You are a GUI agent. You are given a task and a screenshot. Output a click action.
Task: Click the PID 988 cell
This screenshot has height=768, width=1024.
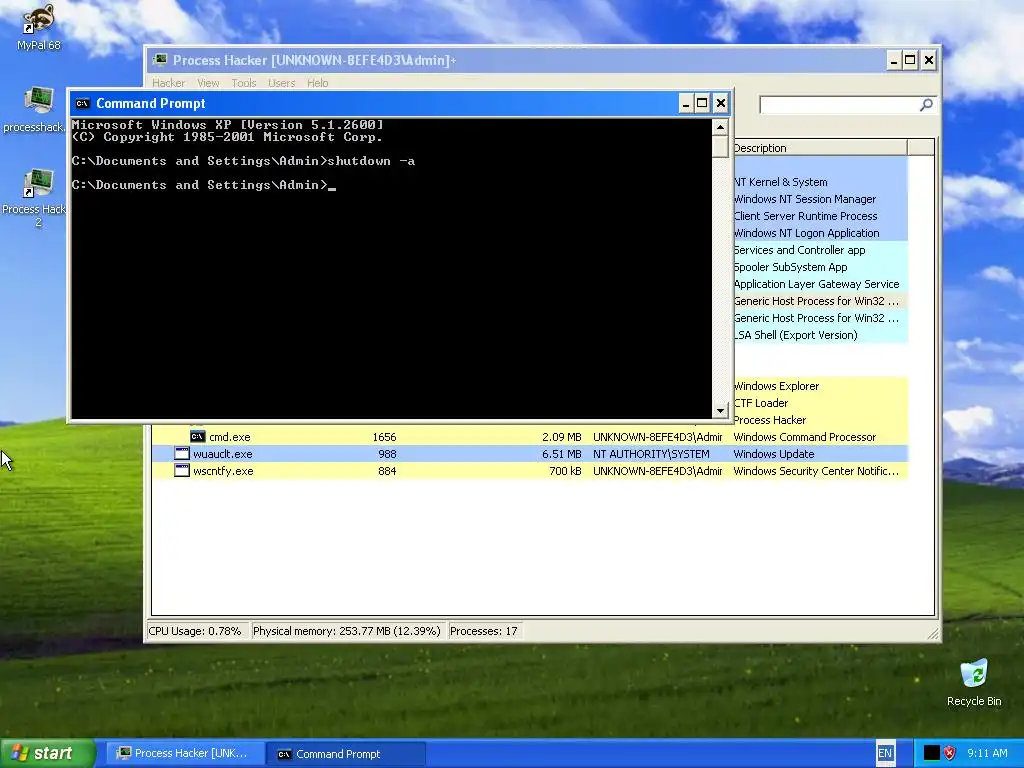387,454
